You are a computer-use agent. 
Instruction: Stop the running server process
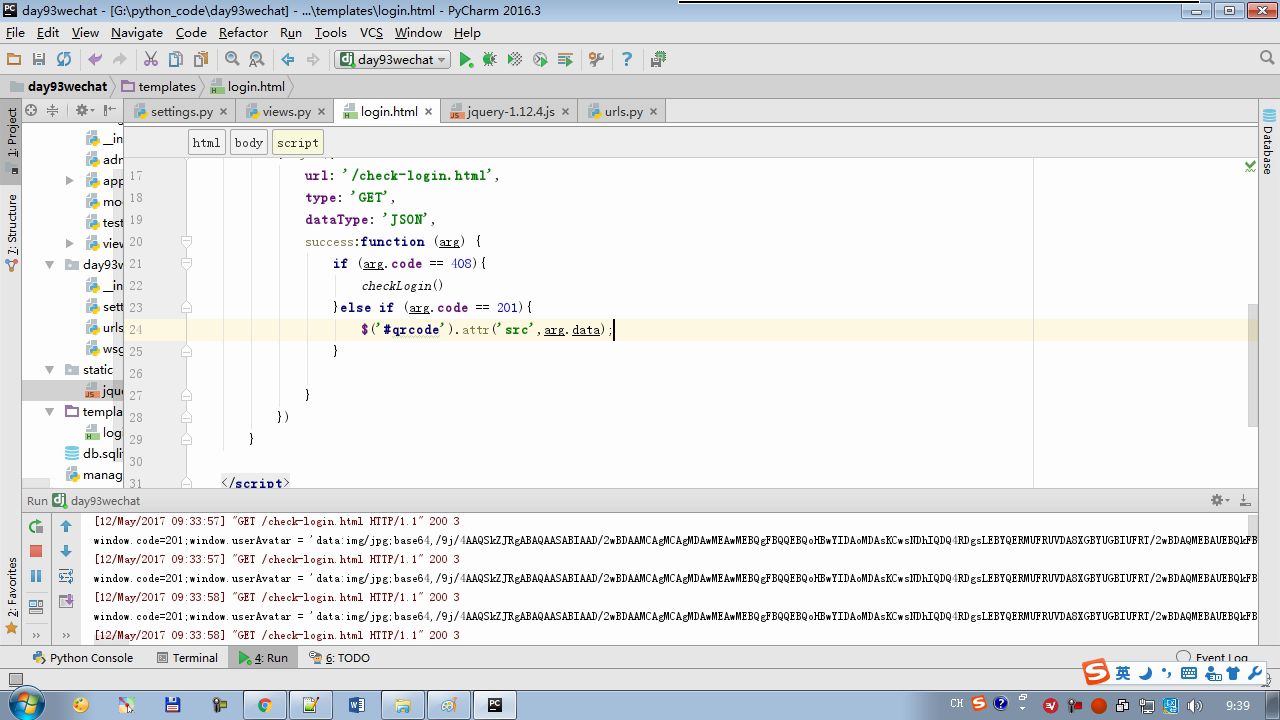click(x=36, y=551)
